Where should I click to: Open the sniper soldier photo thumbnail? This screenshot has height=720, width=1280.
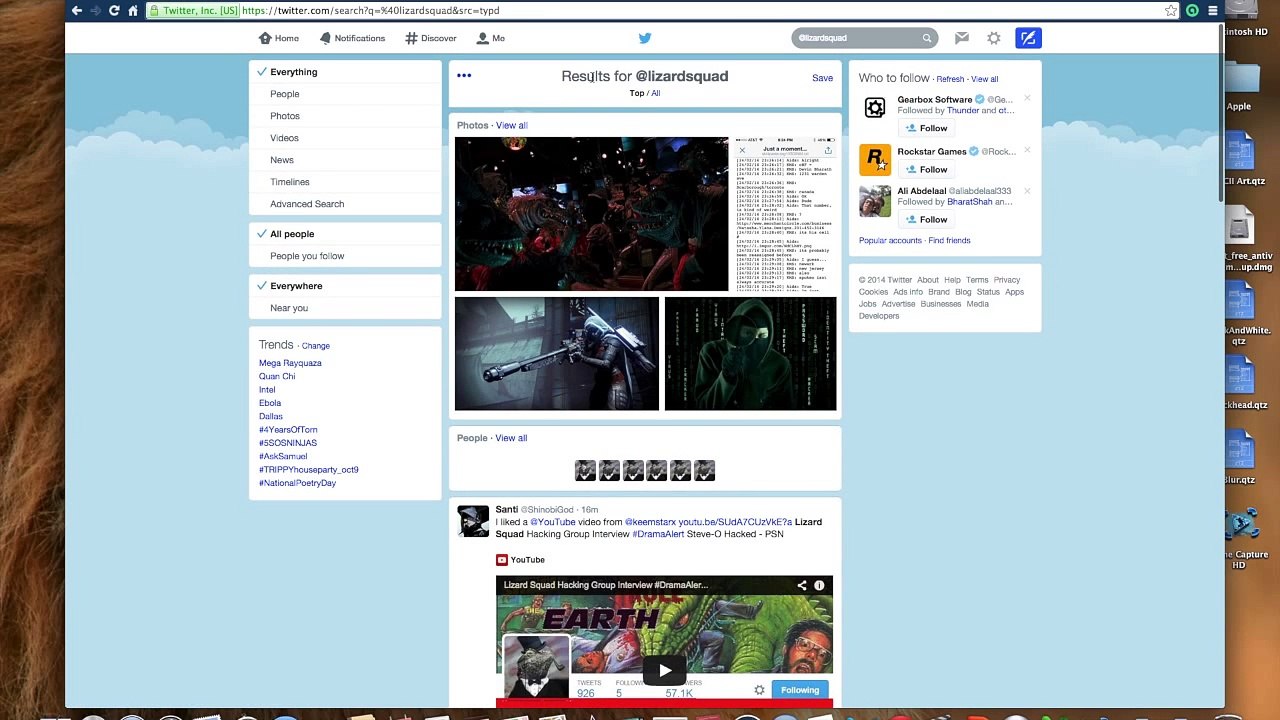click(557, 354)
